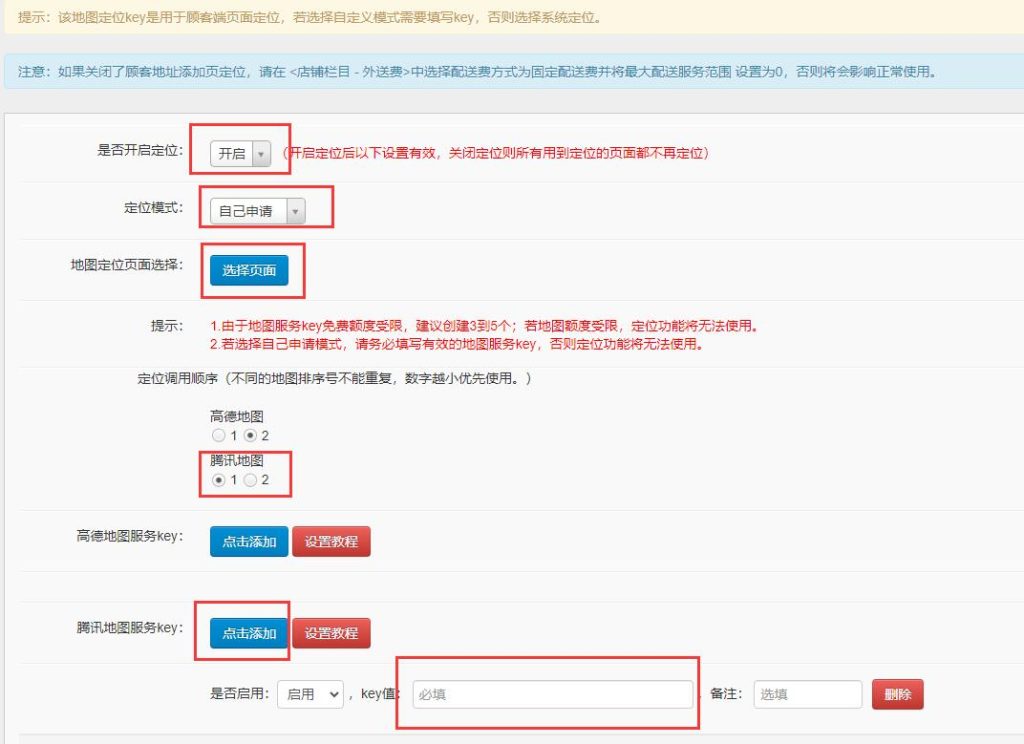Image resolution: width=1024 pixels, height=744 pixels.
Task: Select radio option 2 under 高德地图
Action: point(251,436)
